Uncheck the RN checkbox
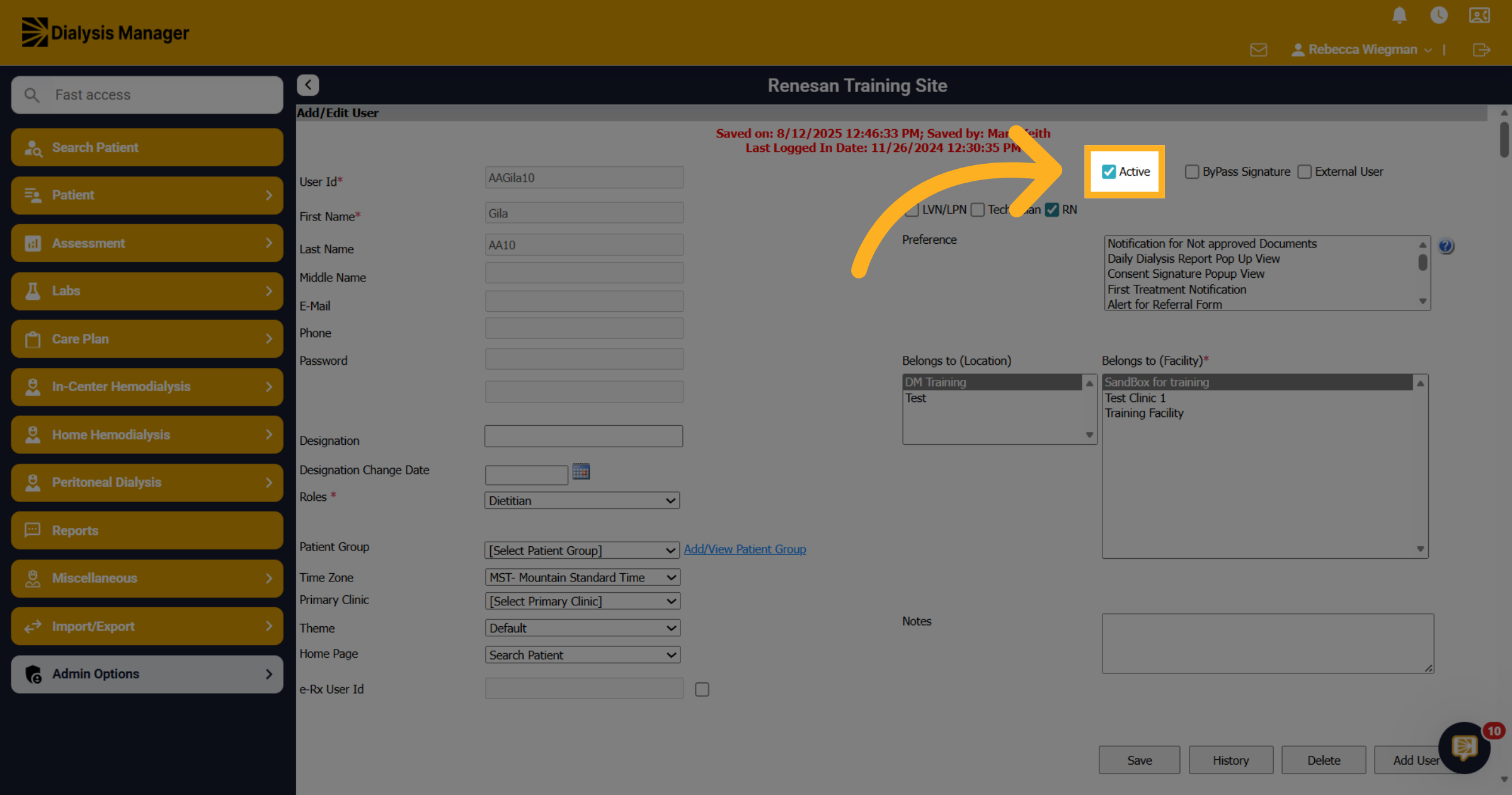1512x795 pixels. pos(1052,210)
